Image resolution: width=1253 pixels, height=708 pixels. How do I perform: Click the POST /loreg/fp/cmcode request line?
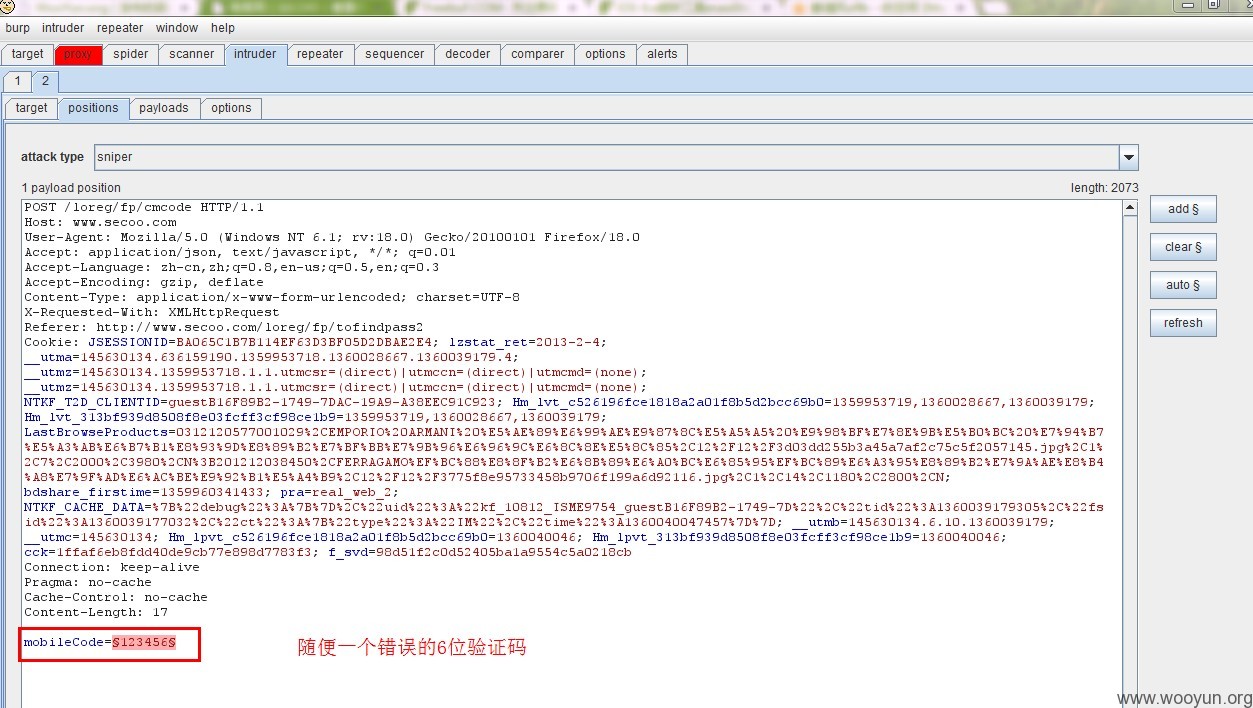144,207
